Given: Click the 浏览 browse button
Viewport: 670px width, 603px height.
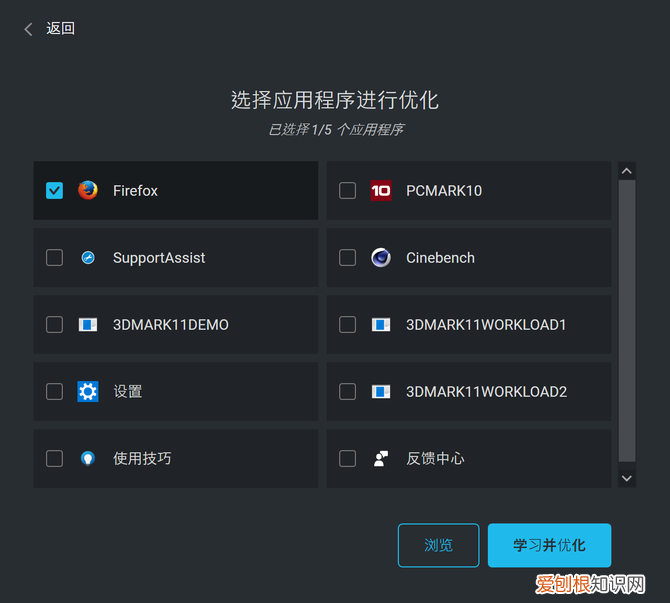Looking at the screenshot, I should 438,545.
